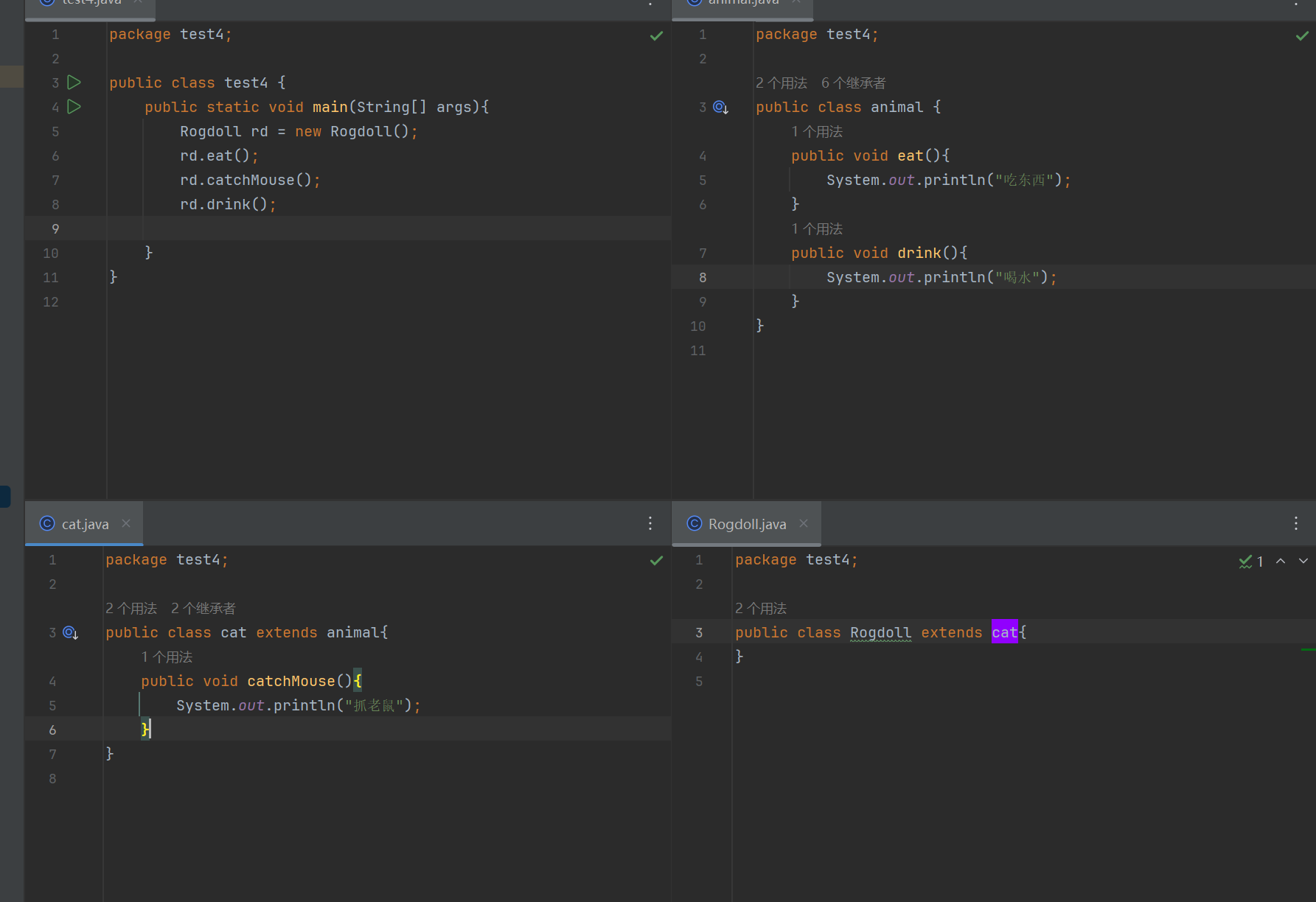
Task: Click the green checkmark in cat.java editor
Action: tap(656, 561)
